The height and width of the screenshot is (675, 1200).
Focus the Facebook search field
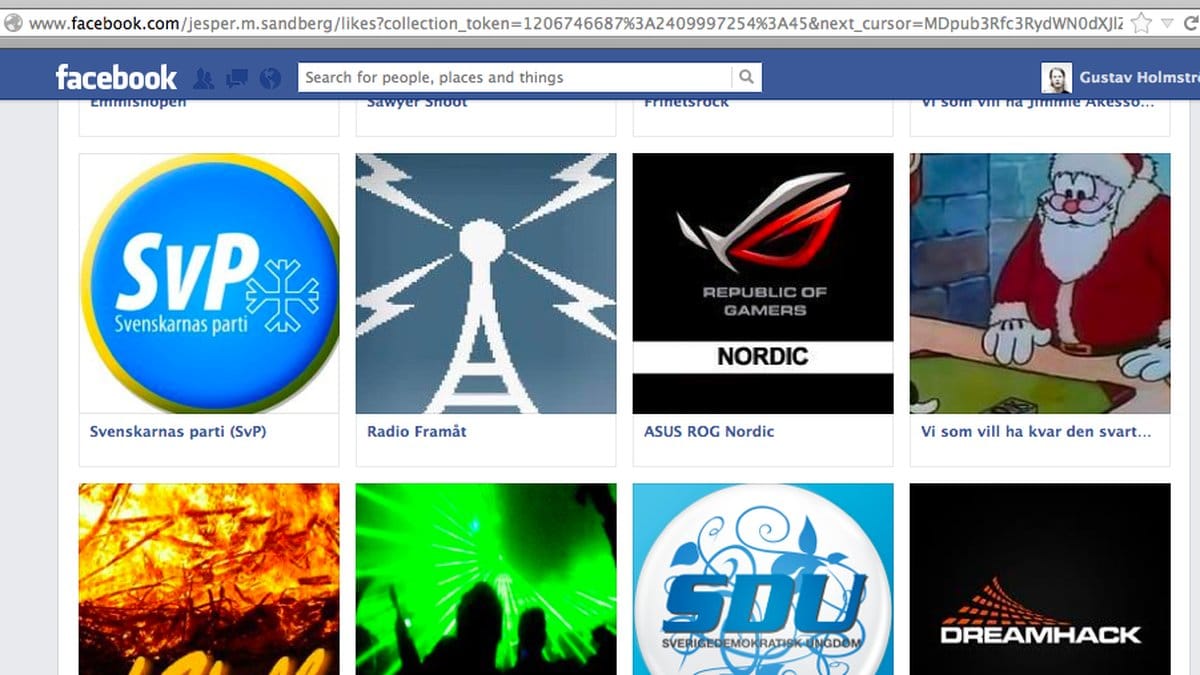515,77
